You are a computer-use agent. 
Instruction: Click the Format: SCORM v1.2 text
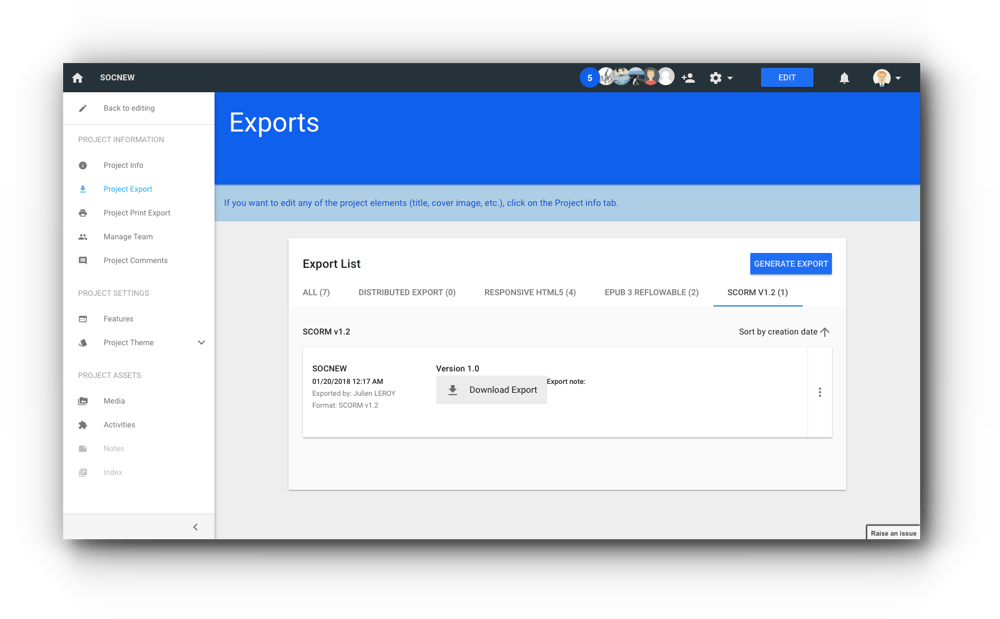pyautogui.click(x=345, y=405)
